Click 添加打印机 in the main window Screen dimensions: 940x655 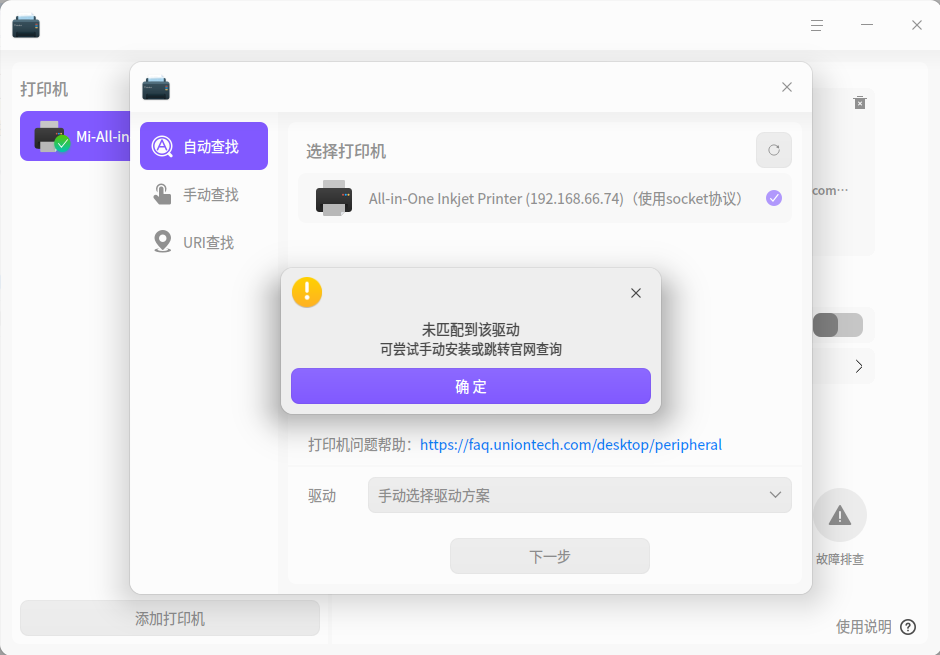click(x=170, y=618)
